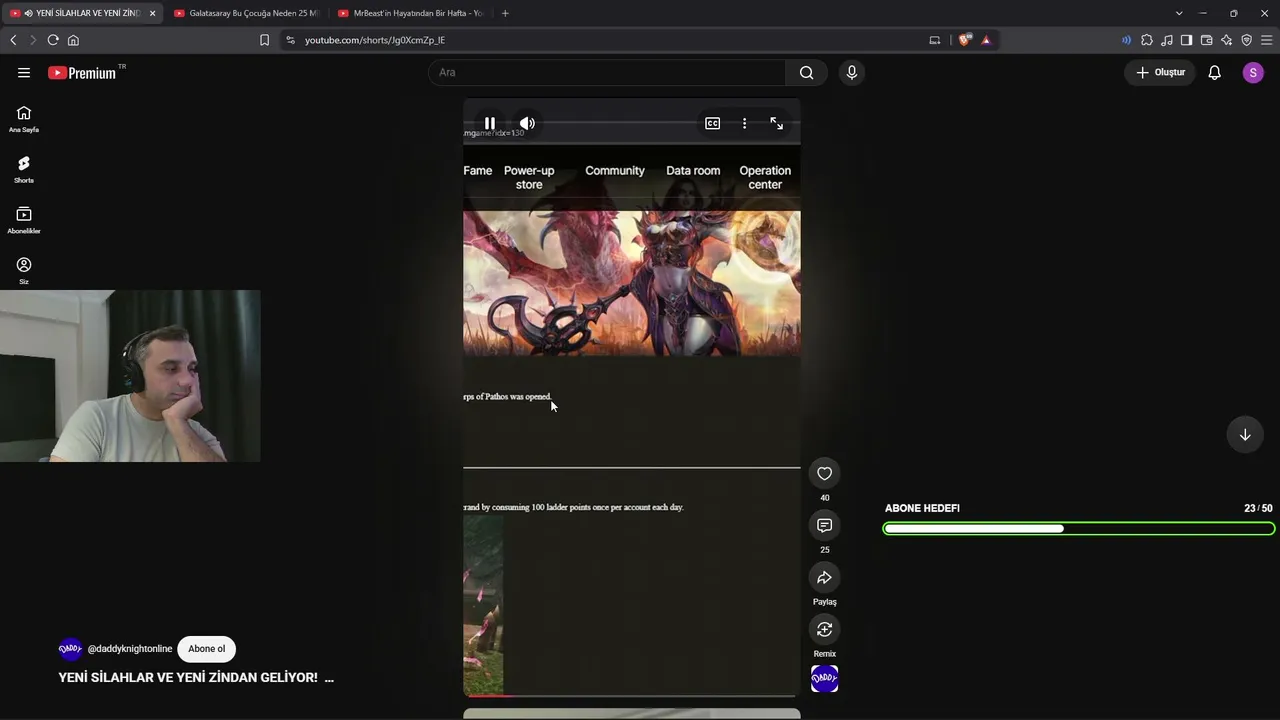Switch to the MrBeast video tab
The height and width of the screenshot is (720, 1280).
[x=410, y=13]
